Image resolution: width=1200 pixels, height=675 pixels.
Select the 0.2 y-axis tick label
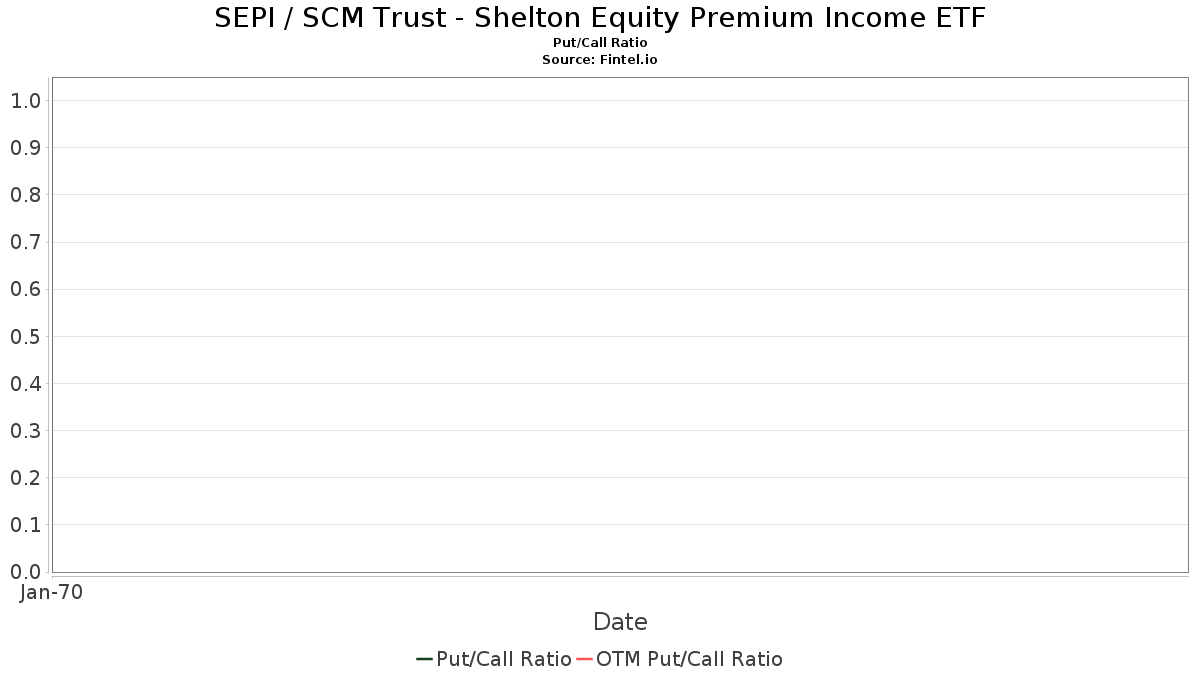pyautogui.click(x=25, y=478)
